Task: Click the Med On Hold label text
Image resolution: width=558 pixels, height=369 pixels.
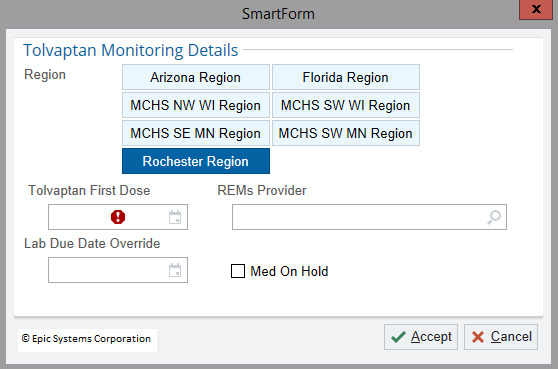Action: coord(289,271)
